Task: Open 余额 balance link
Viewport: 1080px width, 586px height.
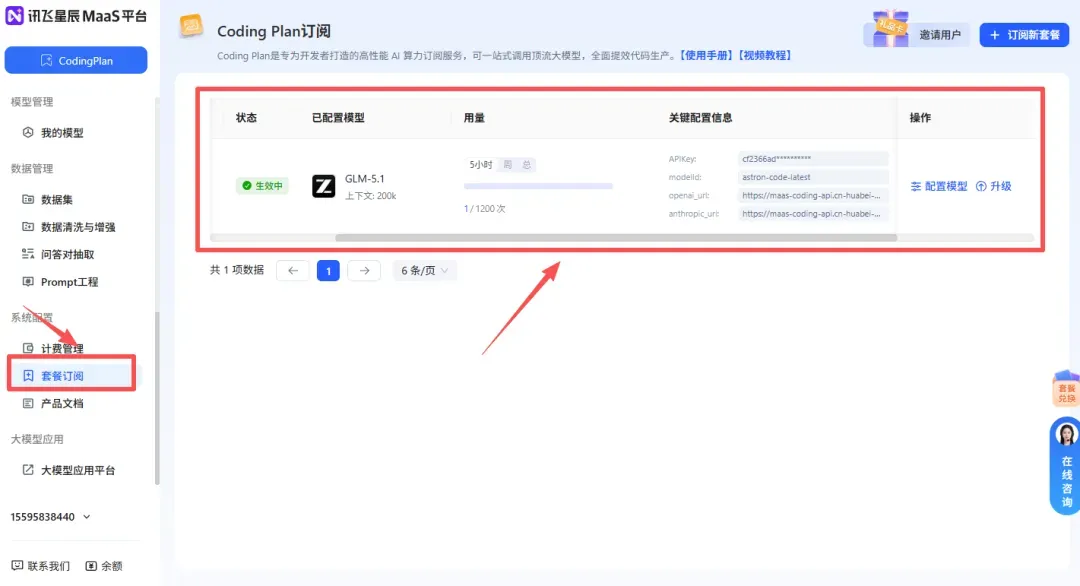Action: pyautogui.click(x=112, y=566)
